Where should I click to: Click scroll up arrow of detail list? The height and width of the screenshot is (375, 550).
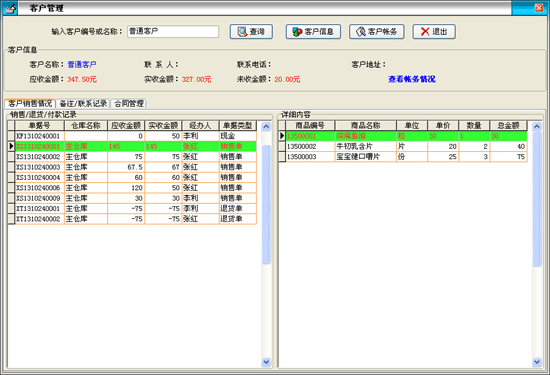coord(537,126)
